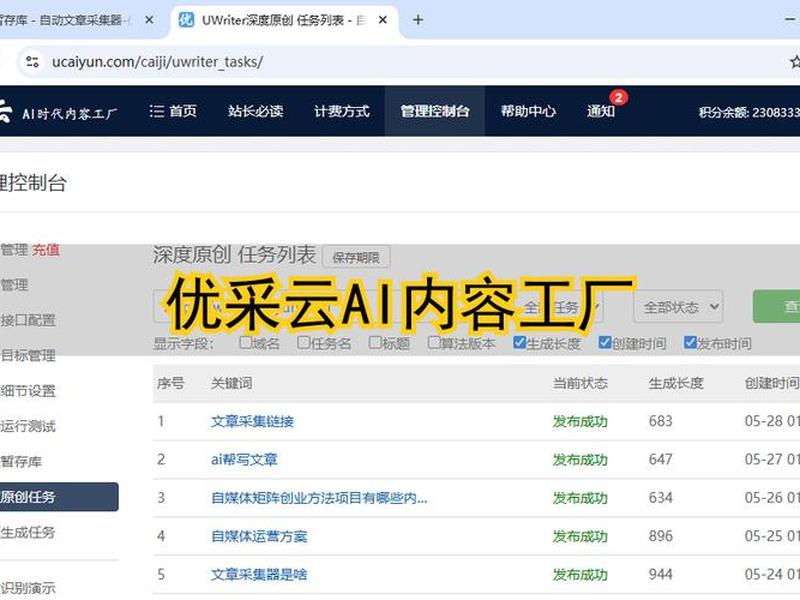Open the keyword link 文章采集器是啥
The height and width of the screenshot is (600, 800).
coord(259,574)
